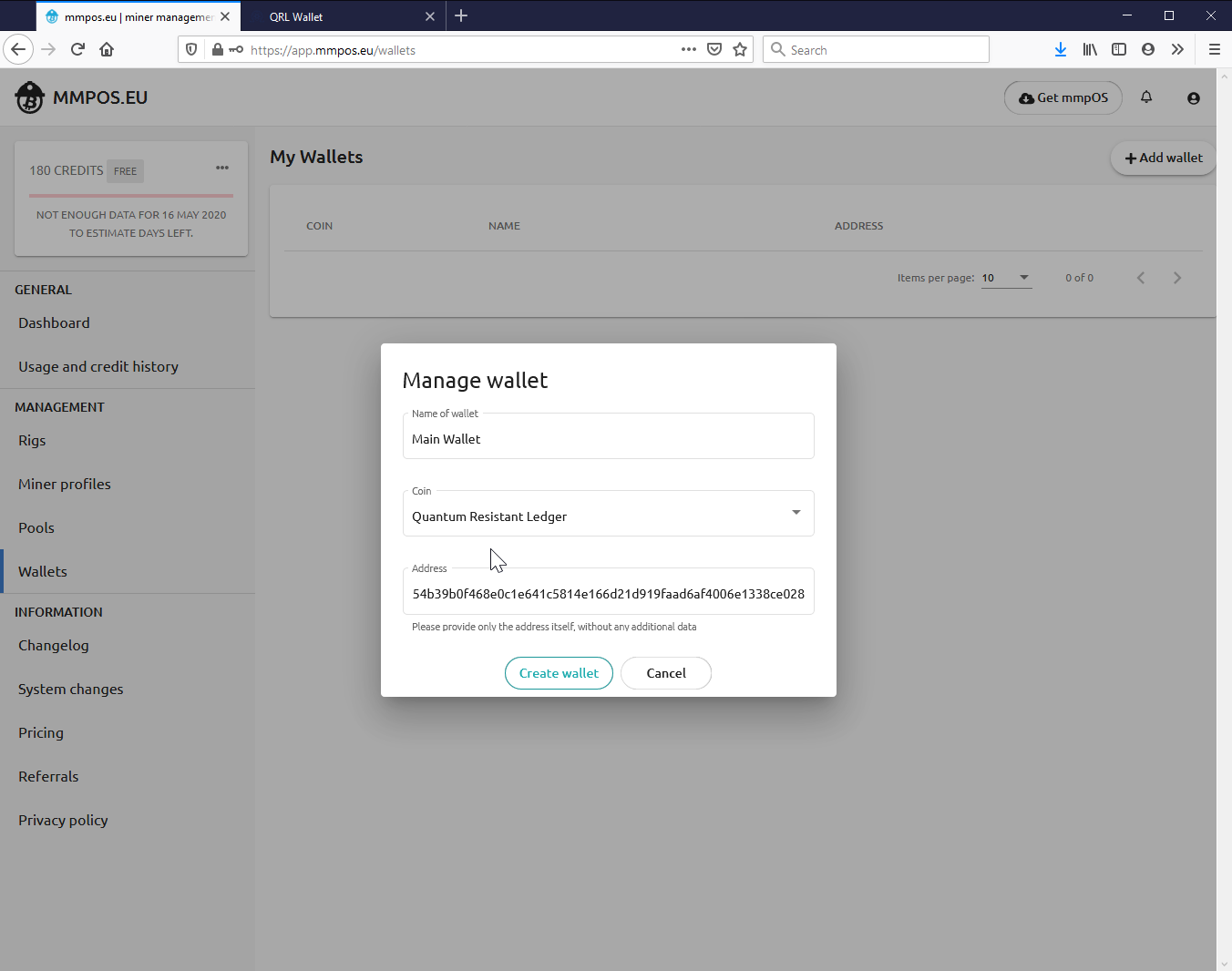Click the MMPOS.EU miner logo
Screen dimensions: 1232x971
(x=30, y=97)
